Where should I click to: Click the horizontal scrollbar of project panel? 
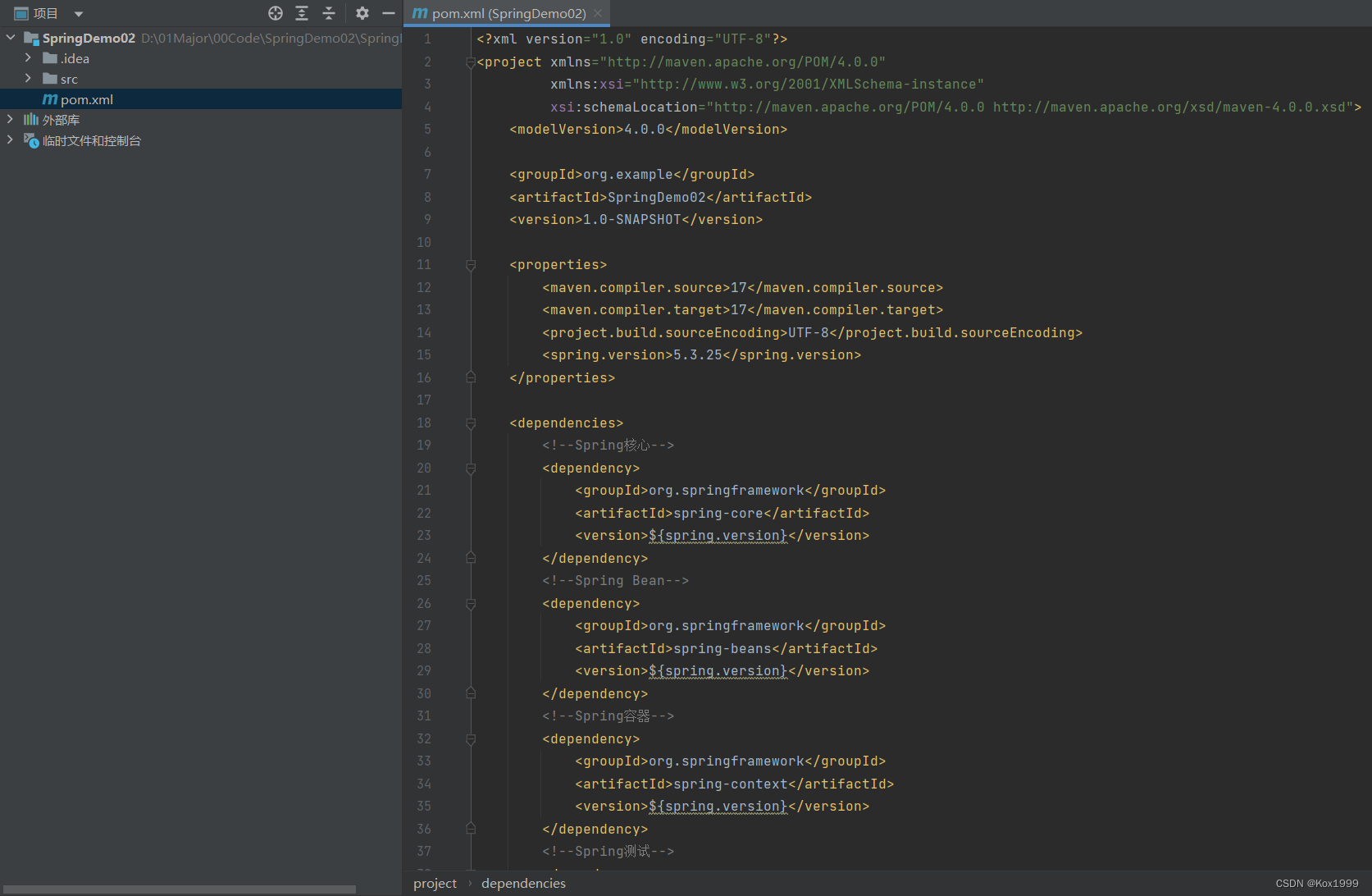click(x=178, y=889)
